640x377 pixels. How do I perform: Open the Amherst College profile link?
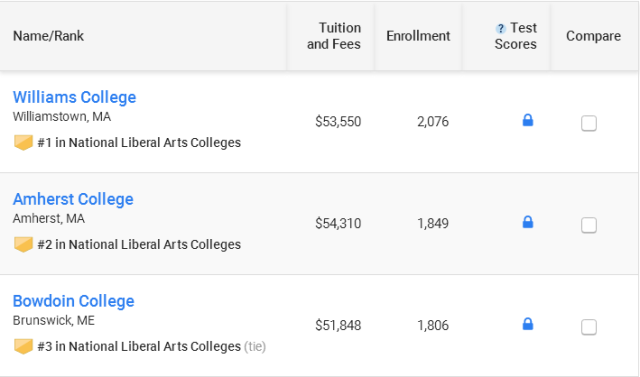[73, 199]
